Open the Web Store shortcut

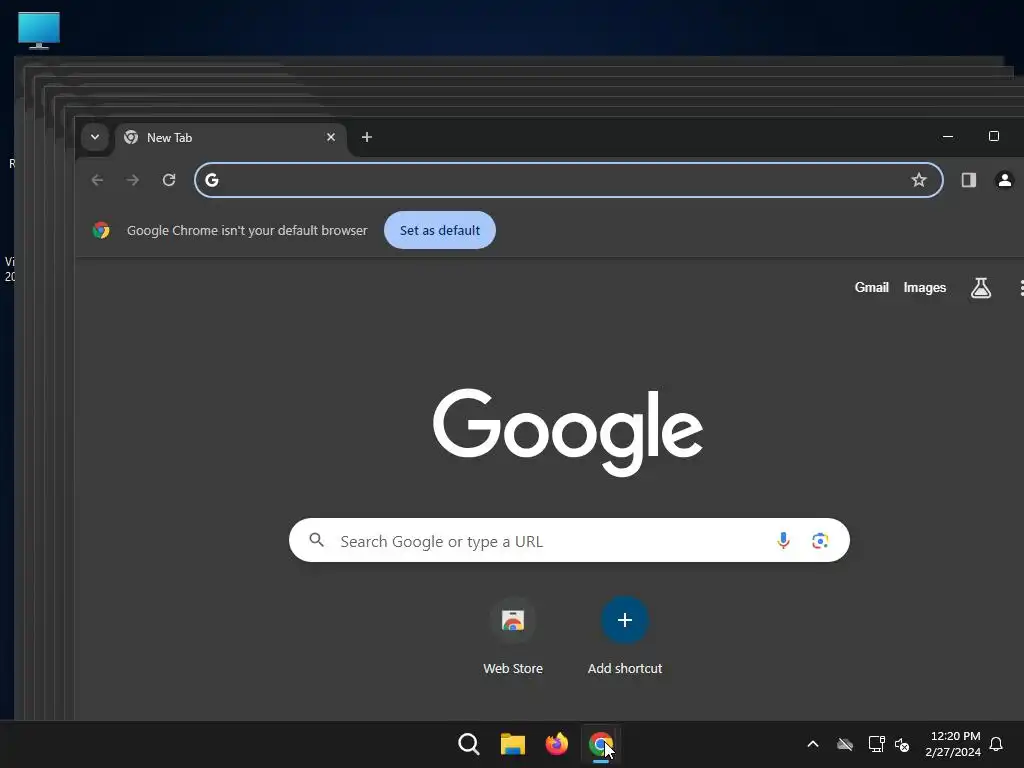(513, 637)
